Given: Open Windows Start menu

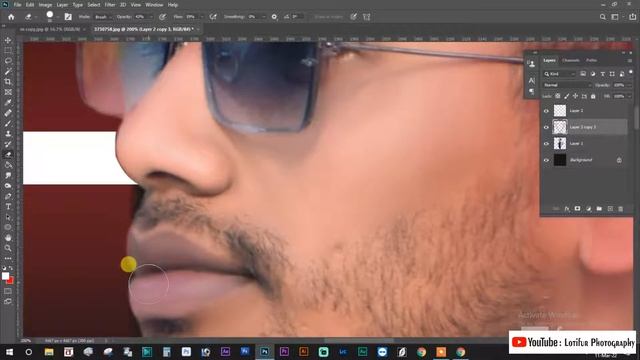Looking at the screenshot, I should [9, 352].
